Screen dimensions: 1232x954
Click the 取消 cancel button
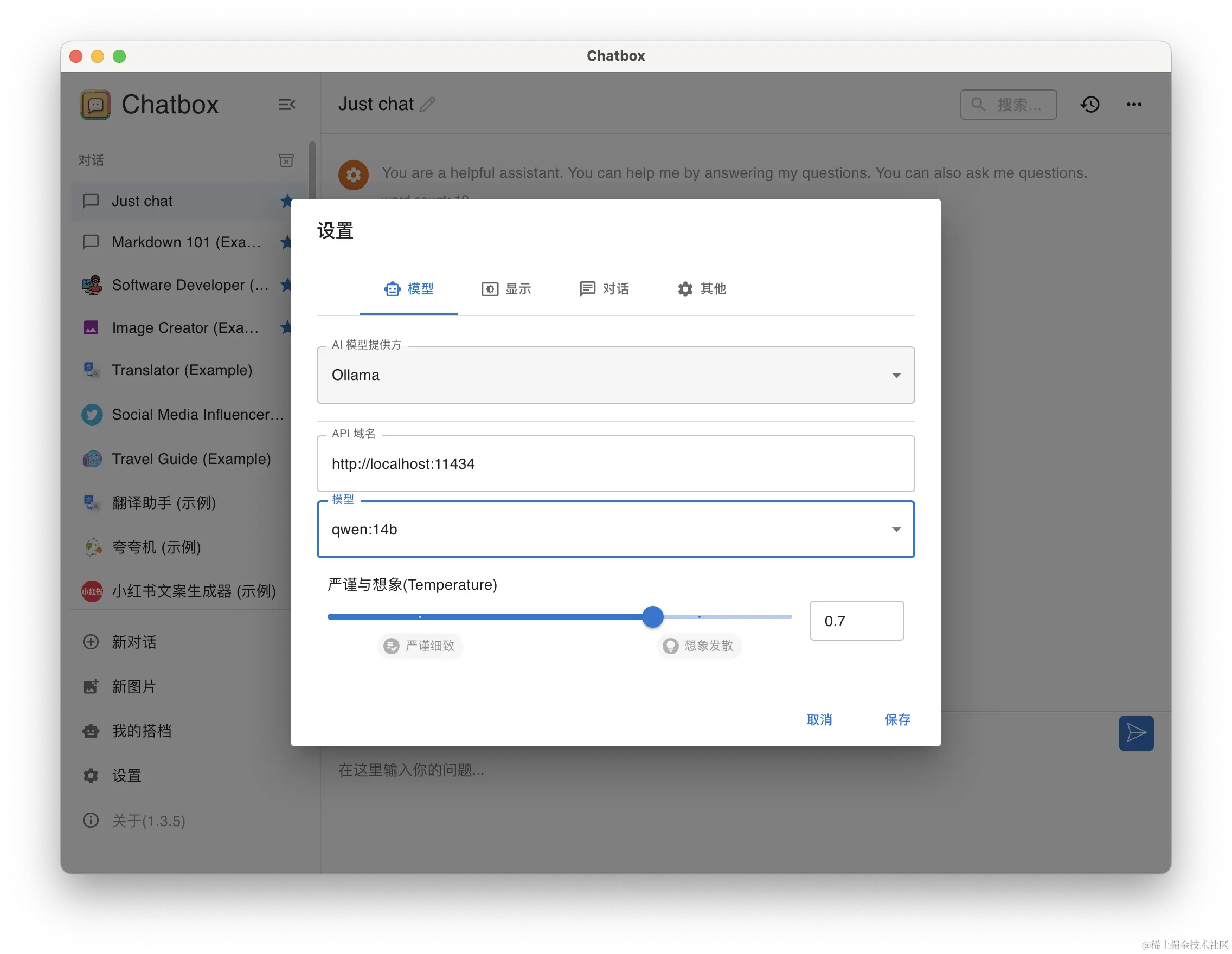click(x=819, y=719)
